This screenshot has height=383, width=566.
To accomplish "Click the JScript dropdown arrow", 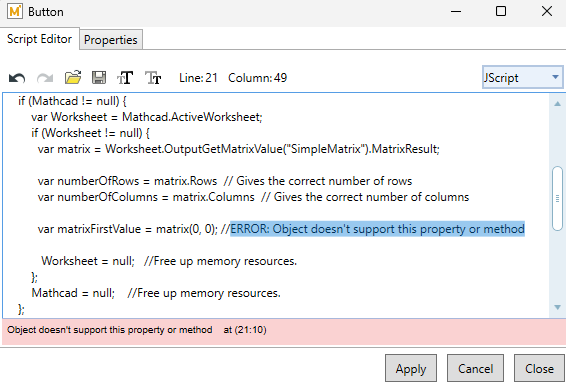I will point(555,77).
